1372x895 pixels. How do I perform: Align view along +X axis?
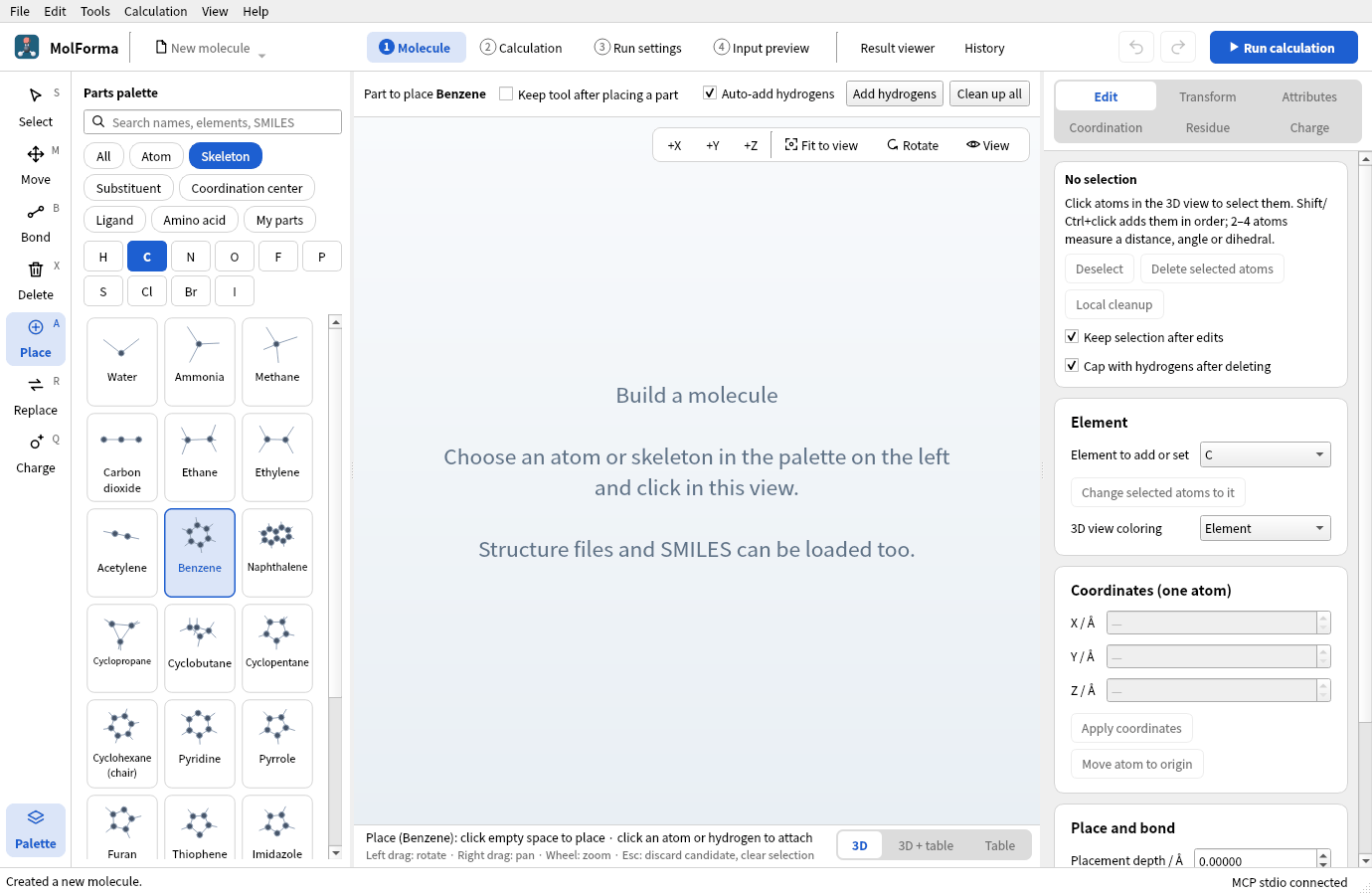(674, 145)
